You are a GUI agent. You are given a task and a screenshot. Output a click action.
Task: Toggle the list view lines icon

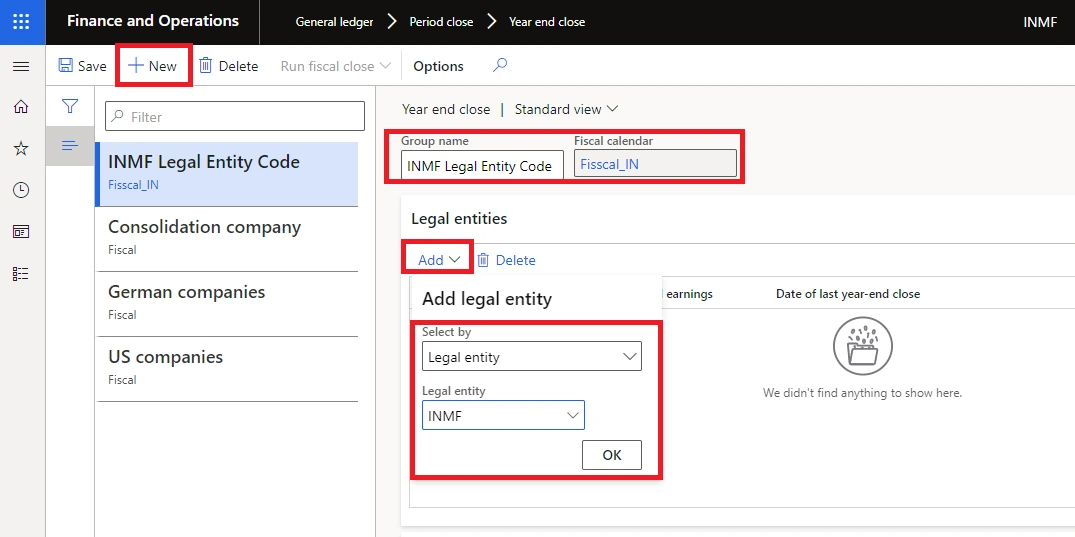point(70,145)
